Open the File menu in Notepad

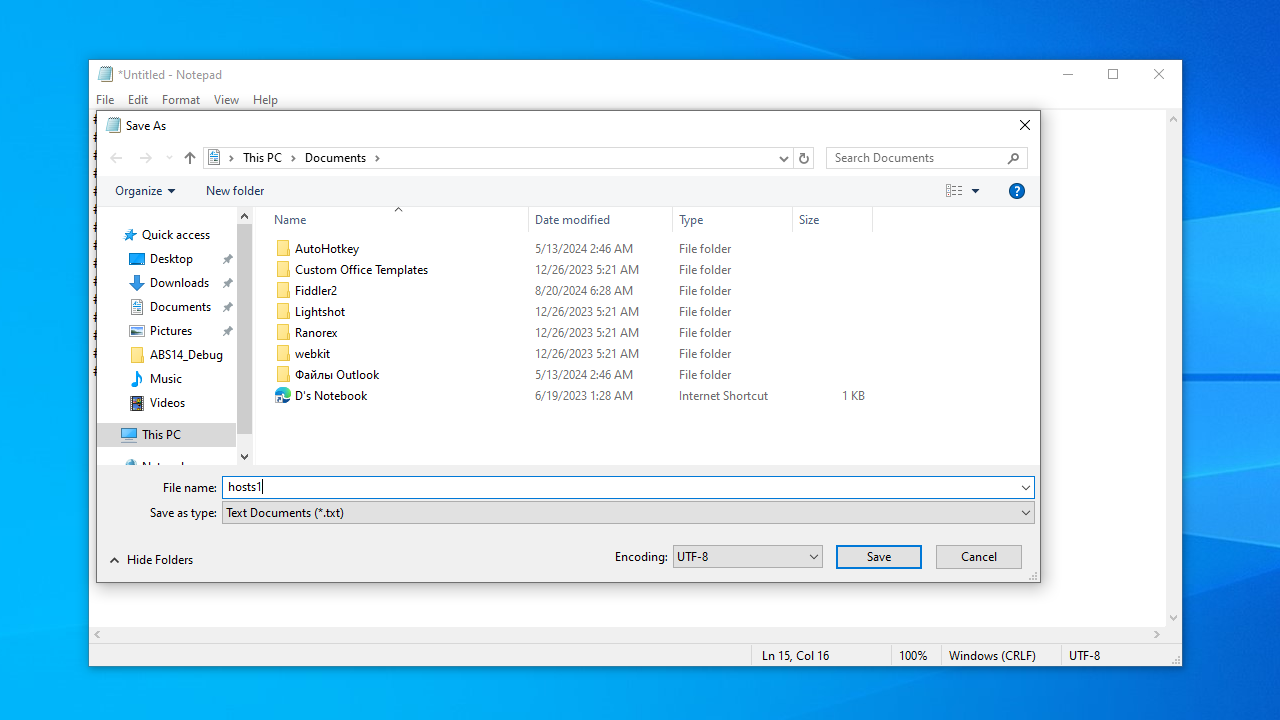(x=105, y=100)
